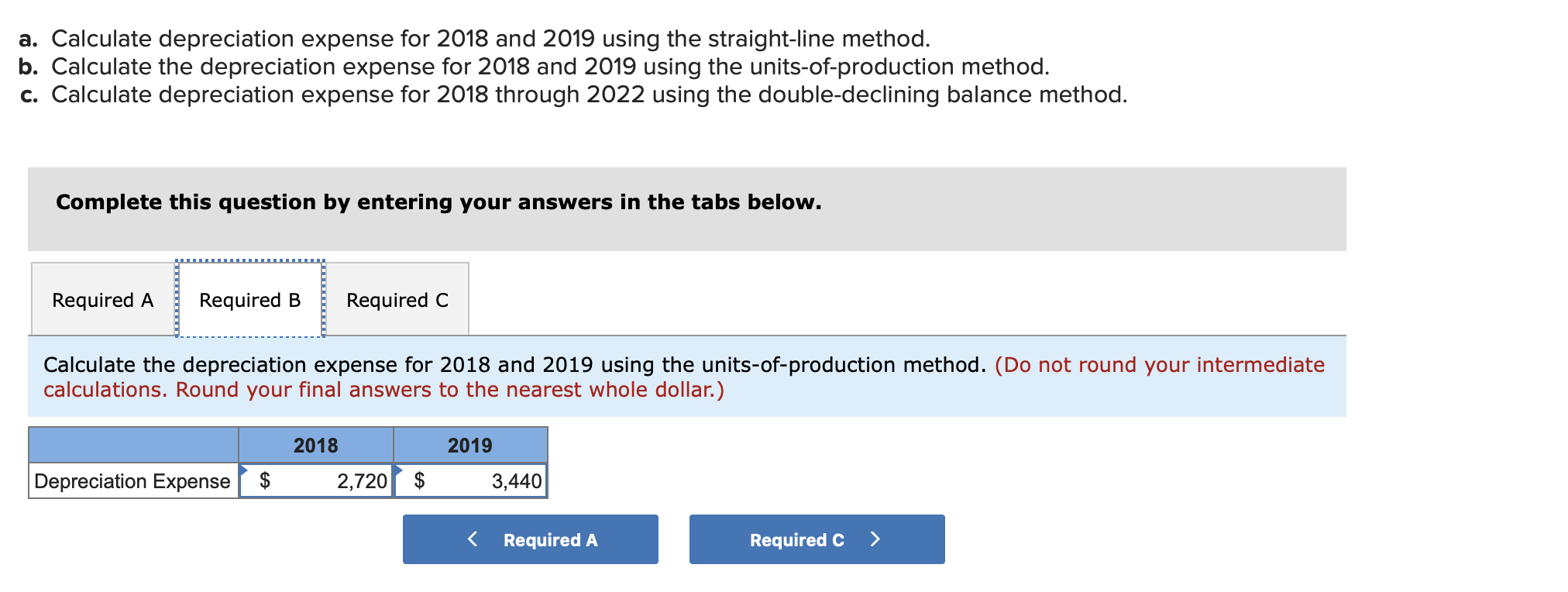Click the Depreciation Expense row label
The height and width of the screenshot is (592, 1568).
pyautogui.click(x=132, y=481)
